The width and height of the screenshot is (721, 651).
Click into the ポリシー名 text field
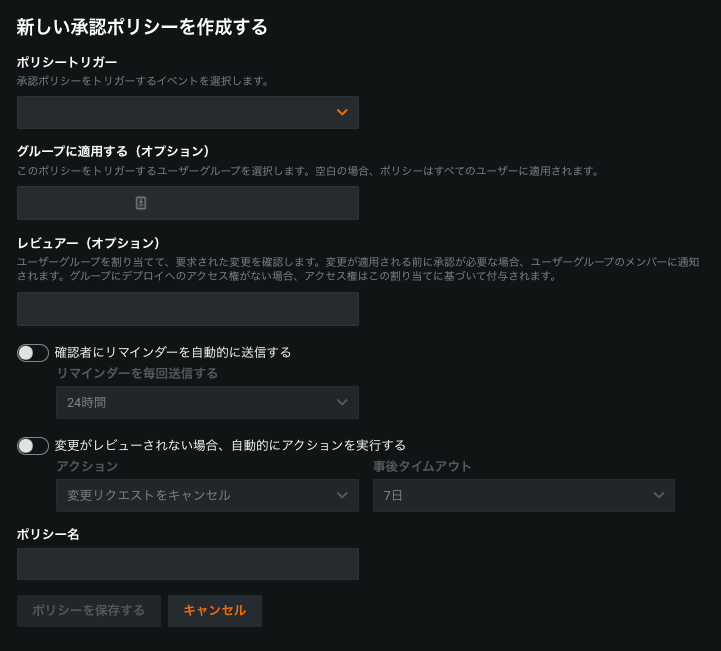(187, 564)
